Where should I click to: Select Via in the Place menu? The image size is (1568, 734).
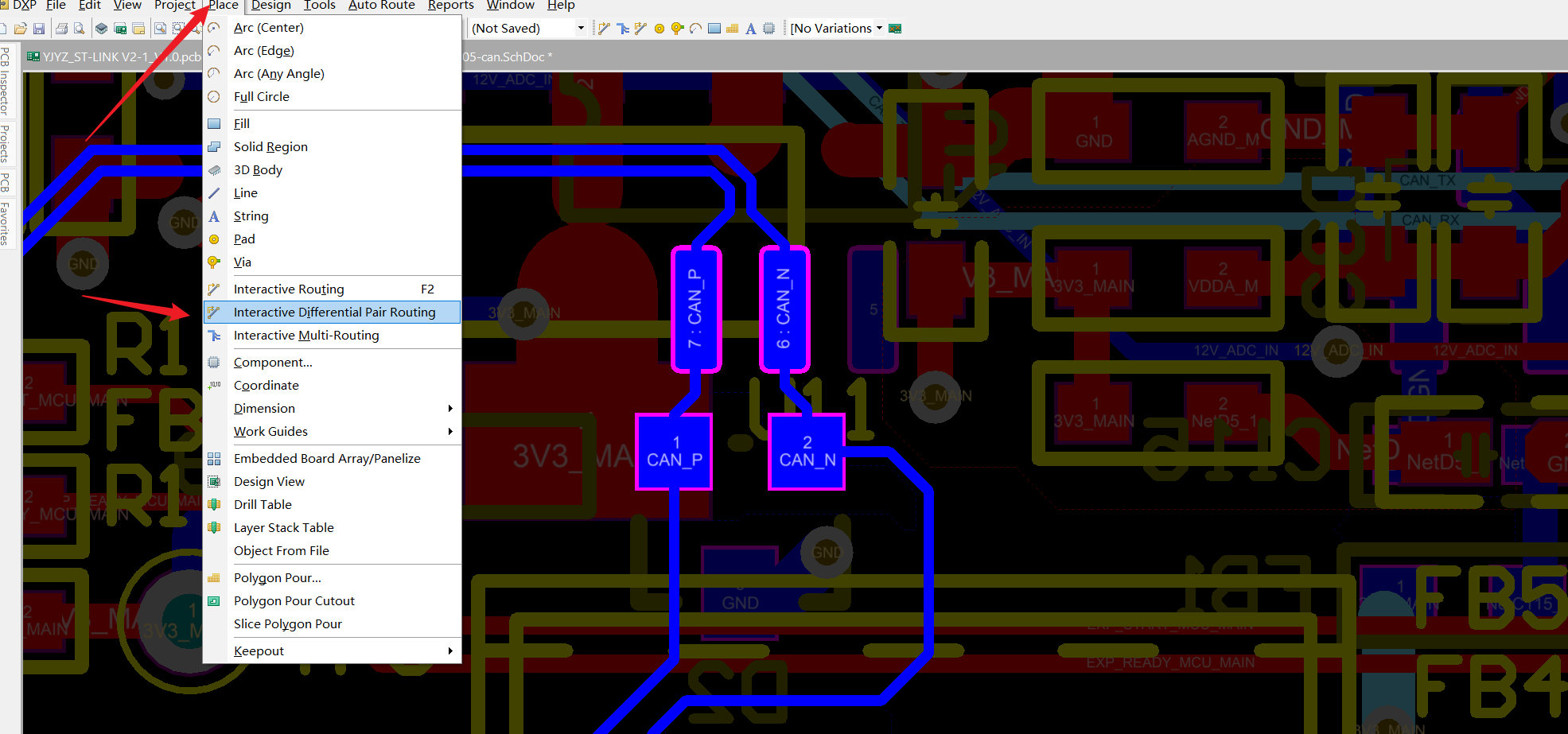tap(333, 262)
